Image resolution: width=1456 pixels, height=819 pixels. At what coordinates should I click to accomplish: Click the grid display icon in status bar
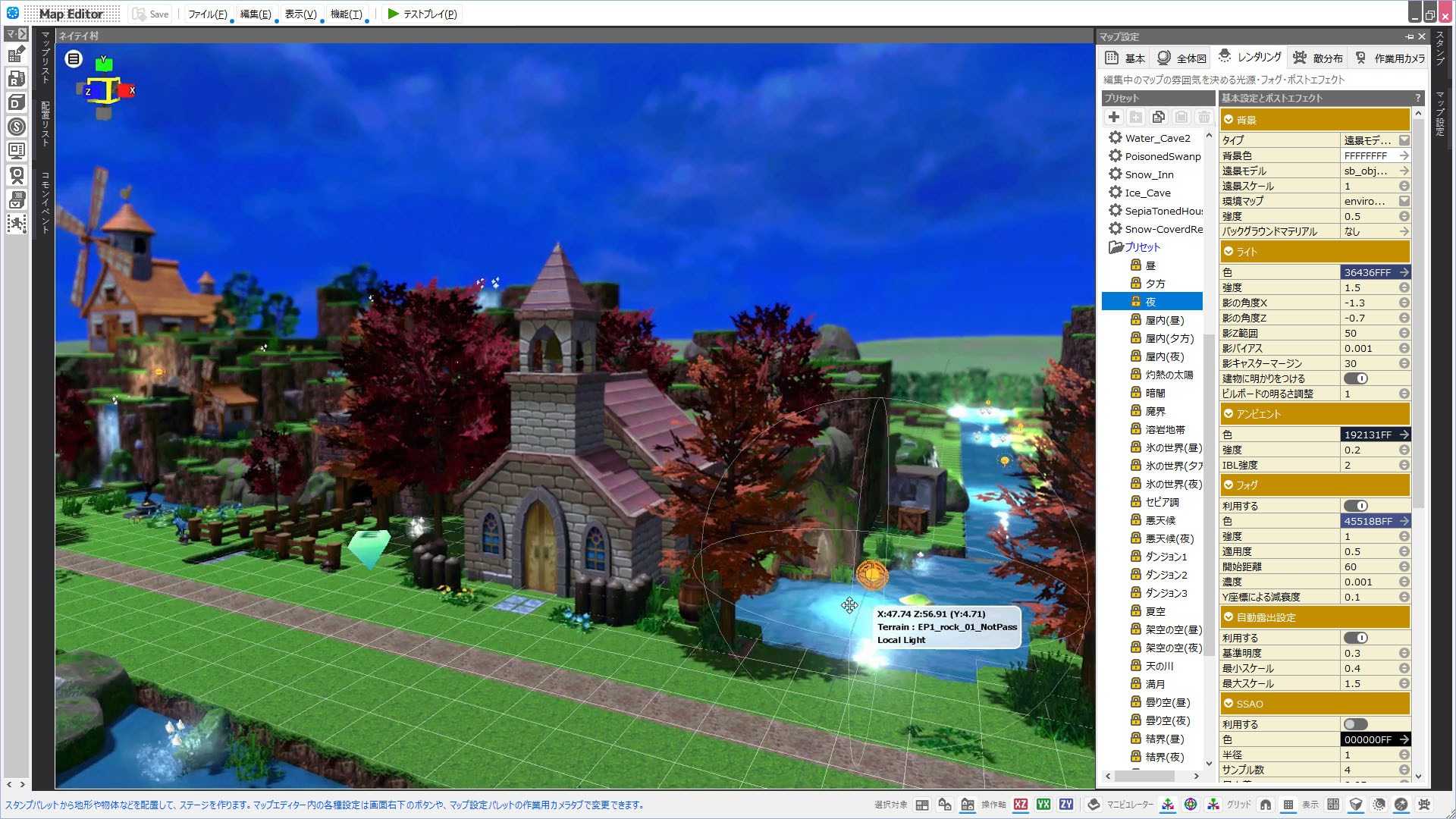tap(1288, 805)
